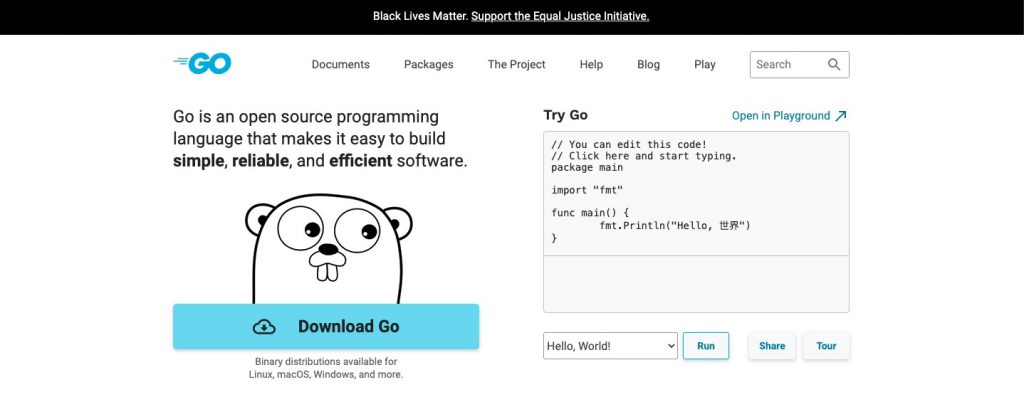Click the cloud download icon on Download Go
This screenshot has width=1024, height=397.
pyautogui.click(x=264, y=326)
